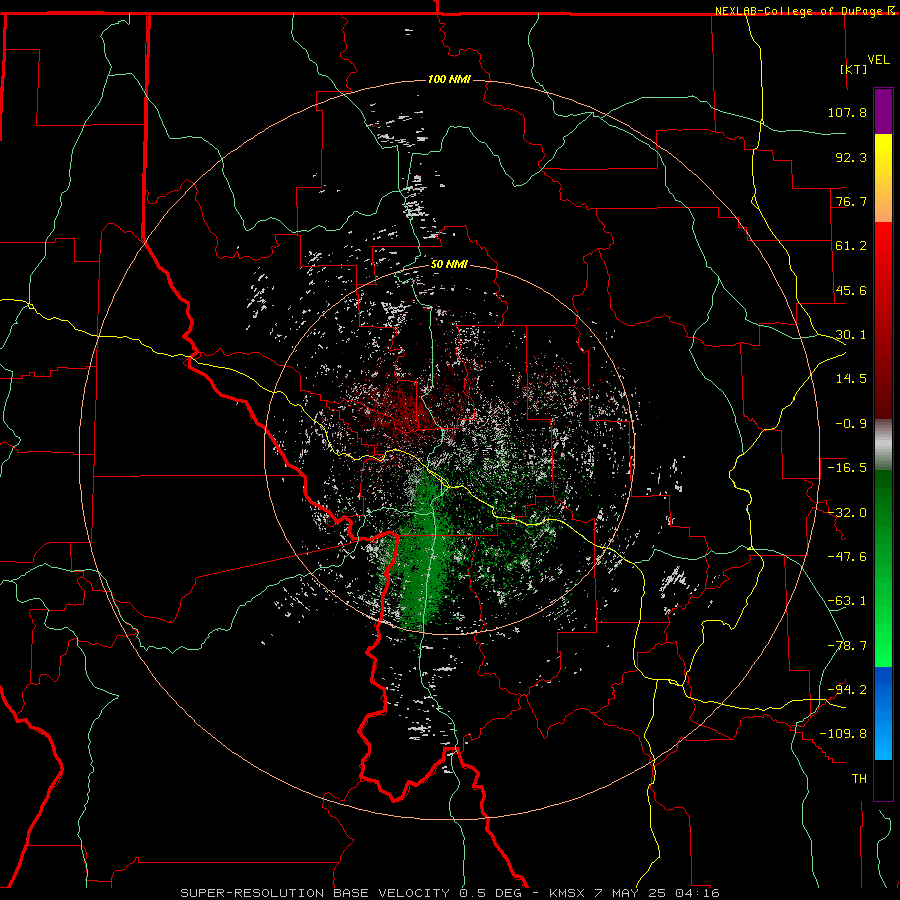Click the 45.6 velocity scale value

point(851,290)
